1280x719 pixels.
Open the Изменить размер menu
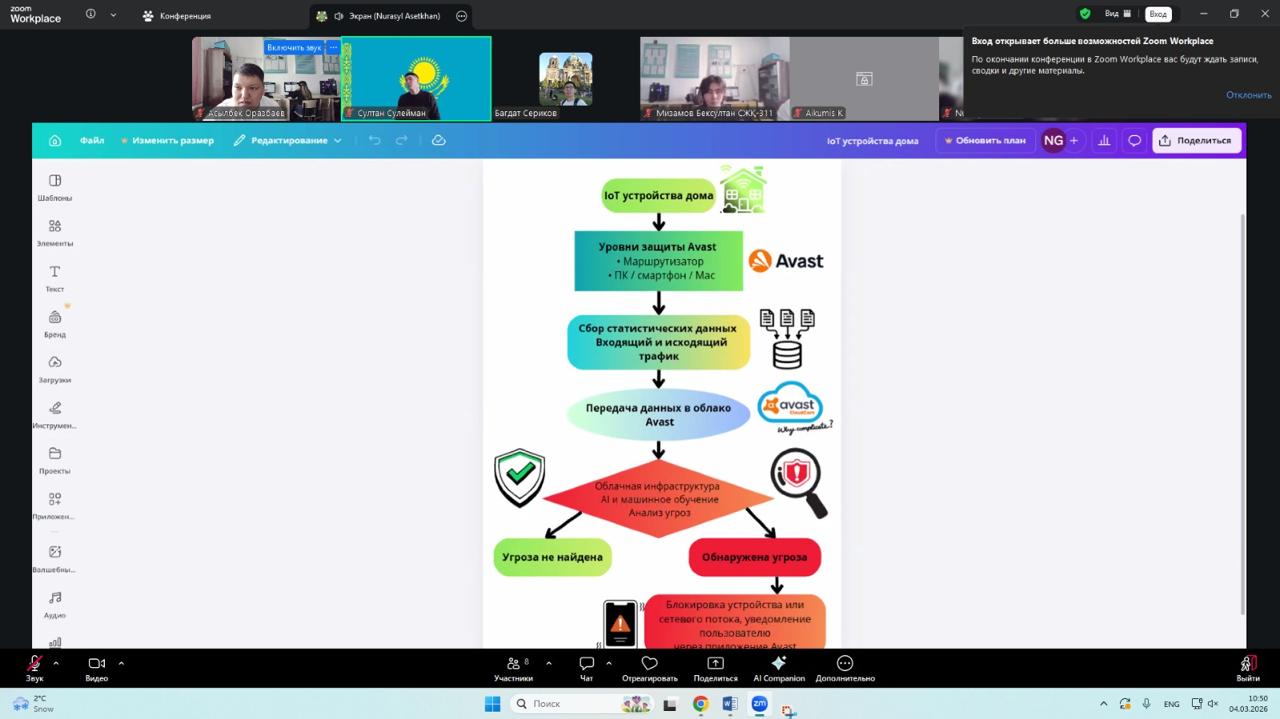tap(168, 141)
